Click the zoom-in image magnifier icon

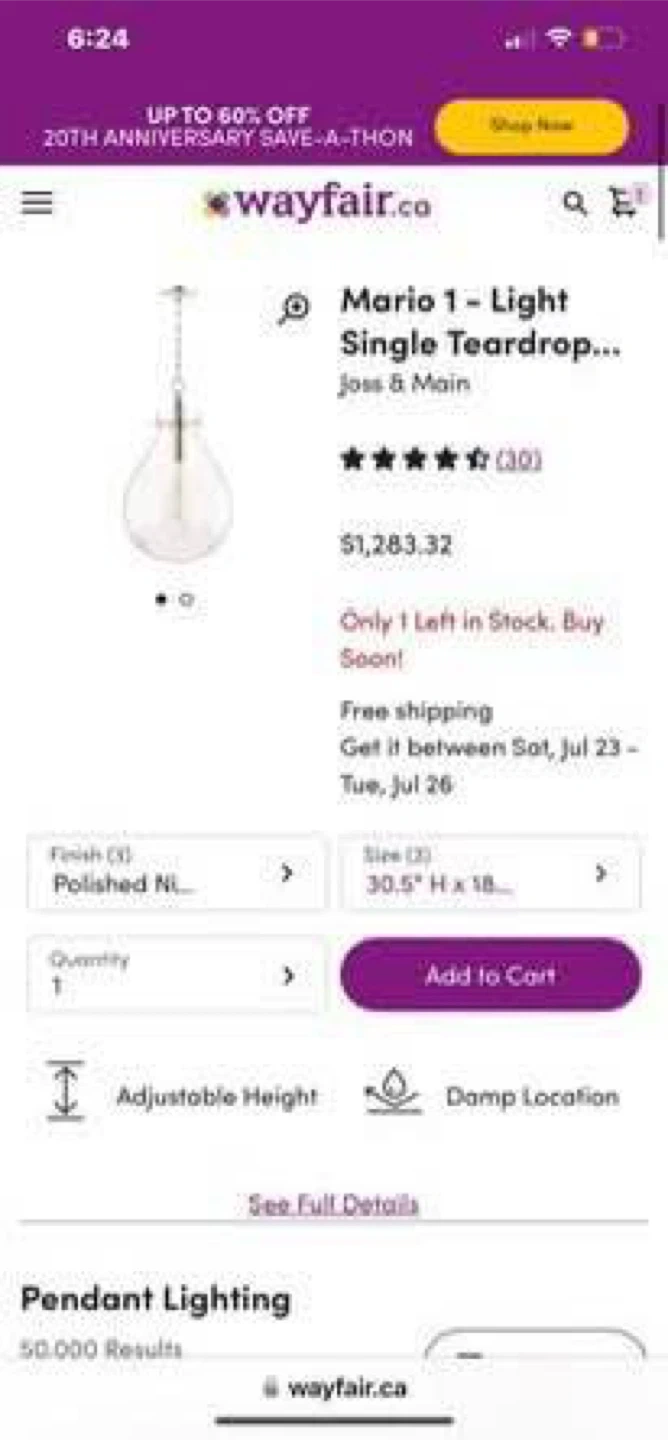[x=294, y=309]
